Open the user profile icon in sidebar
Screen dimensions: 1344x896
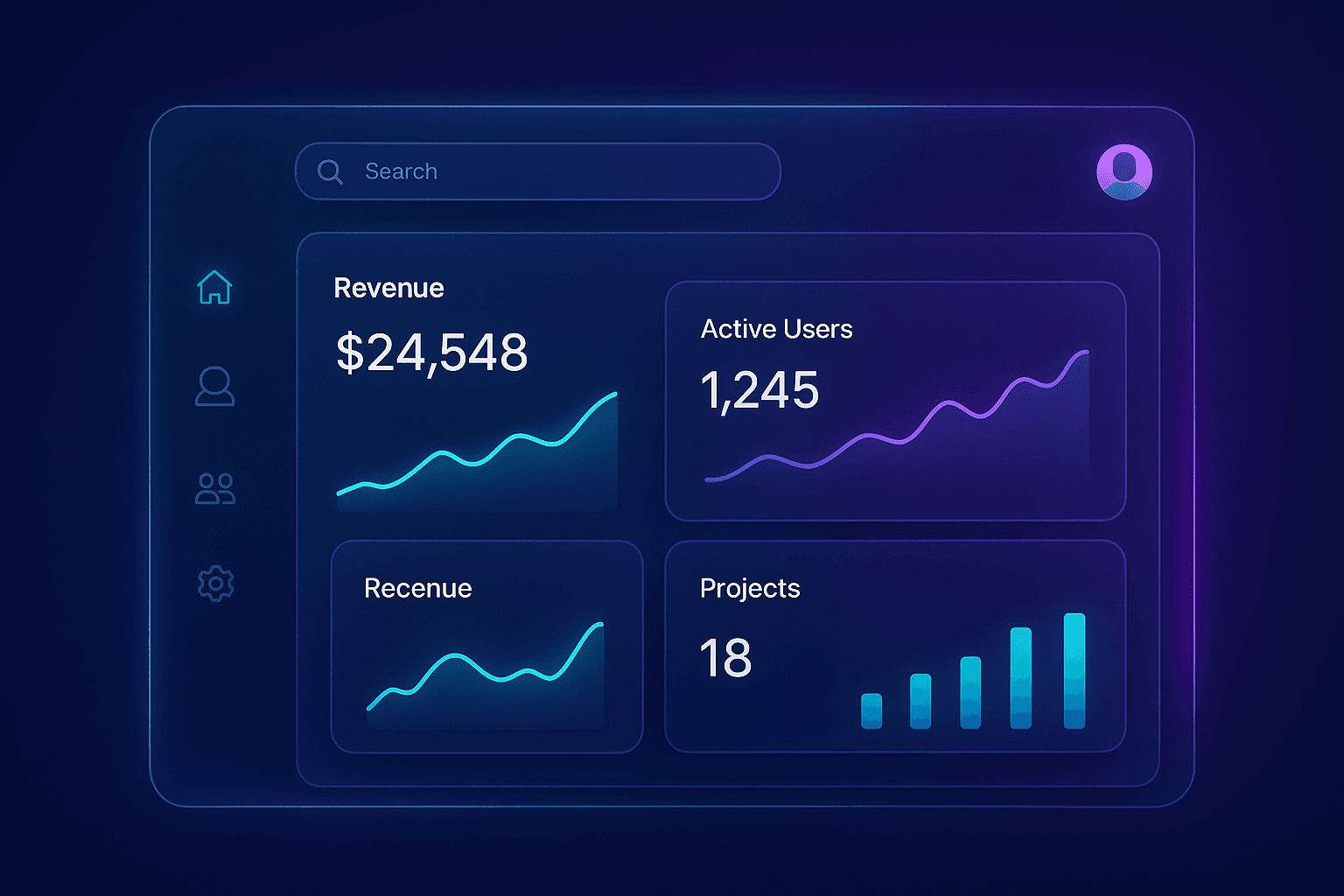pos(214,388)
